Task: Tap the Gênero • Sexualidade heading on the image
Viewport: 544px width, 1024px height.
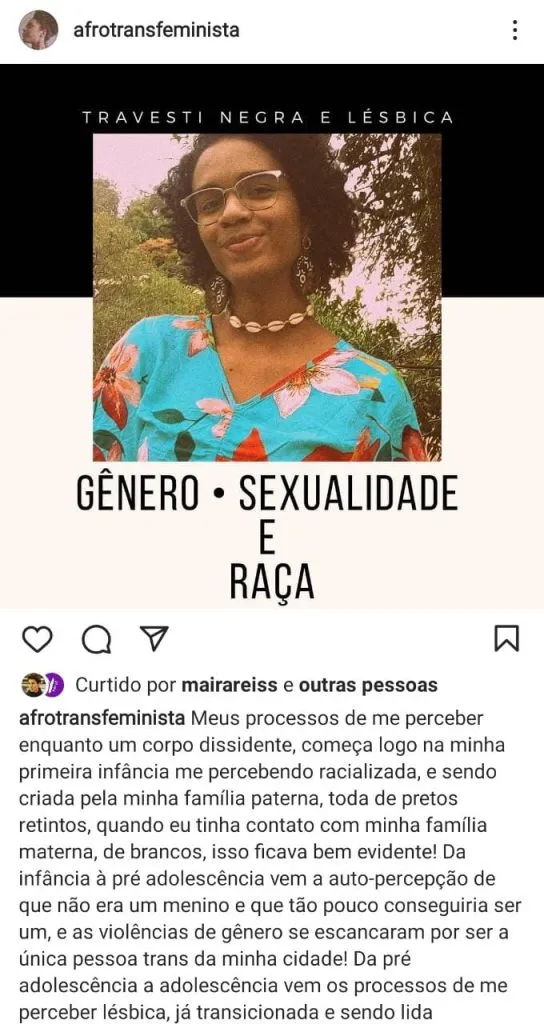Action: point(267,494)
